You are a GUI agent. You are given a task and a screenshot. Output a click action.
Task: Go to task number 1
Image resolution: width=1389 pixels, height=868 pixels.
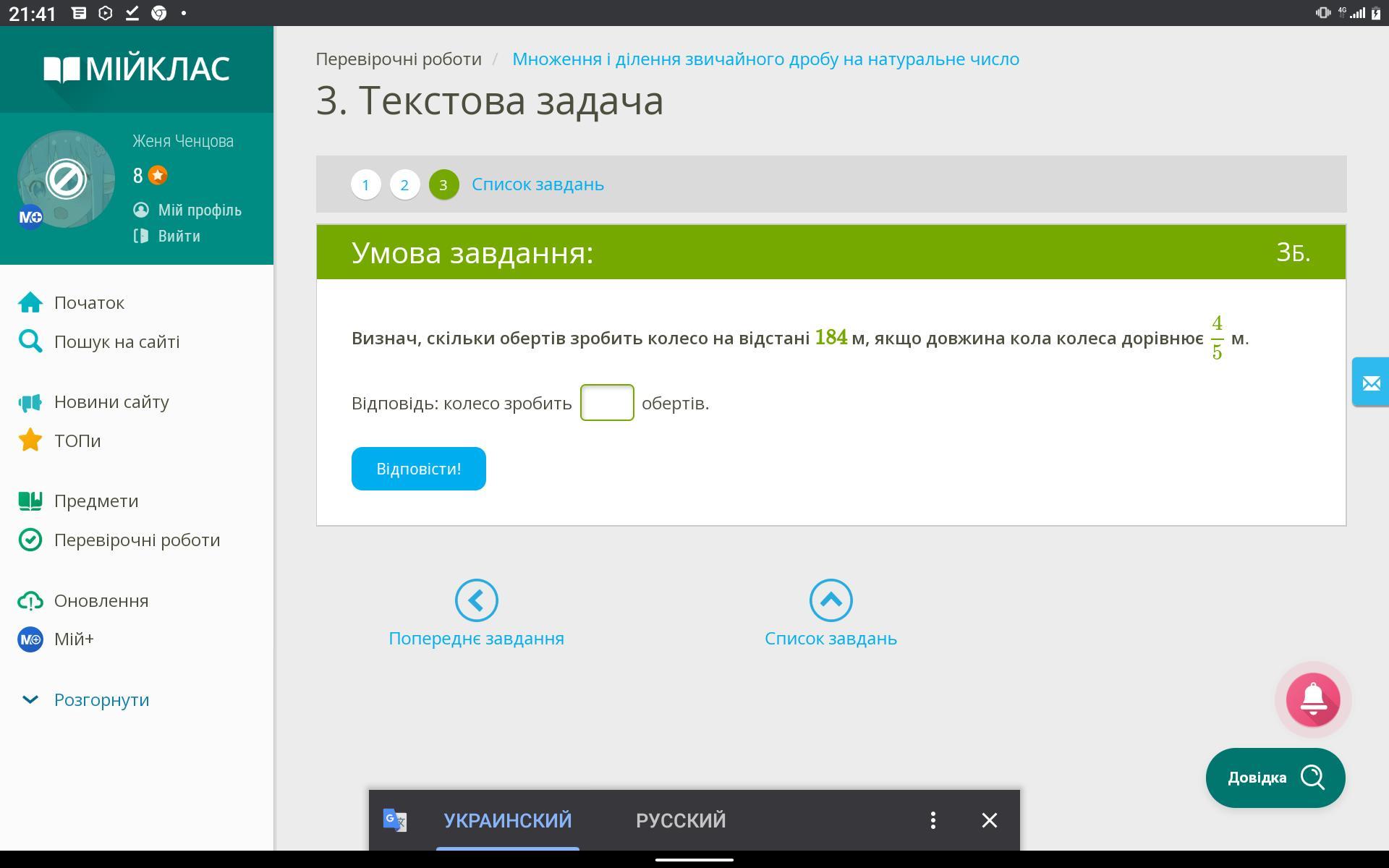pos(365,184)
